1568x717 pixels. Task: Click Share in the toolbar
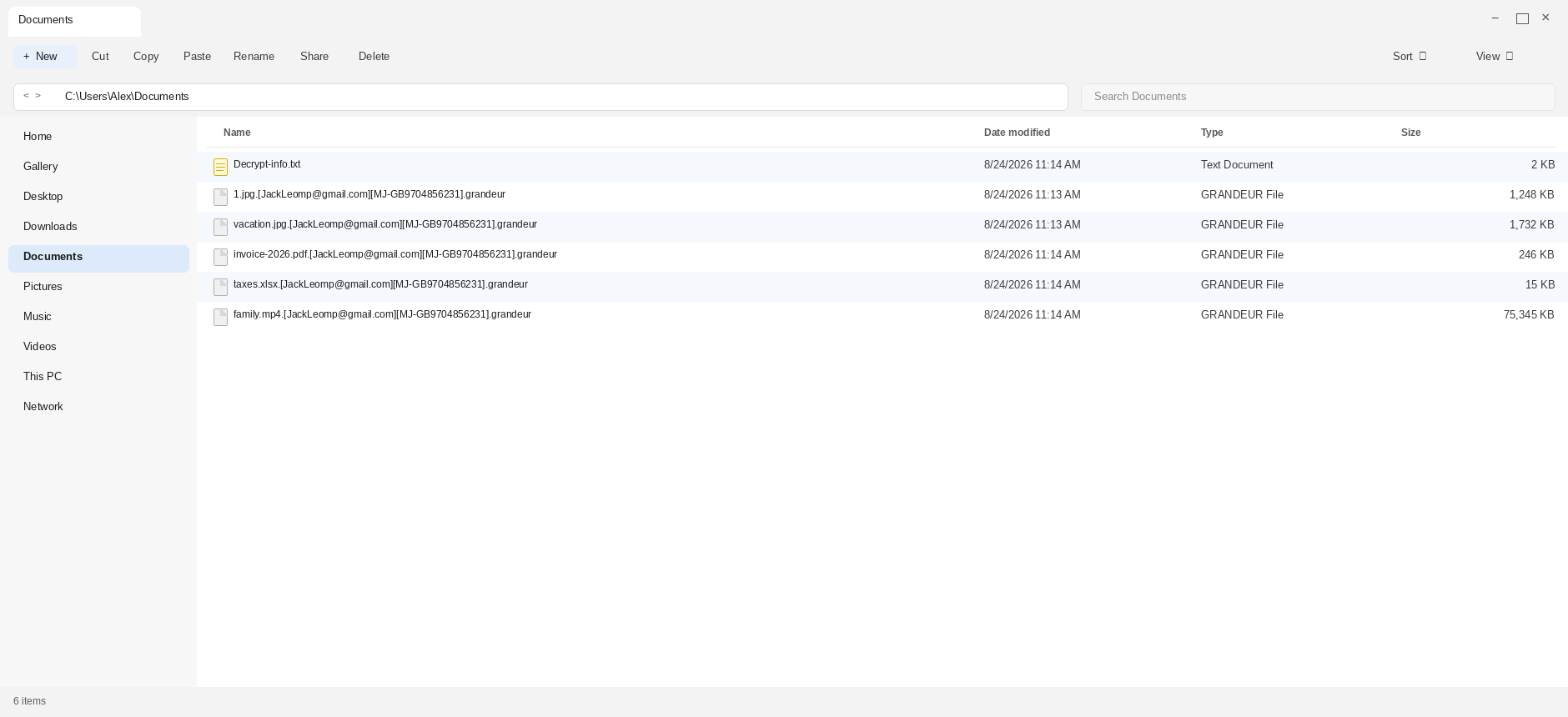coord(314,57)
